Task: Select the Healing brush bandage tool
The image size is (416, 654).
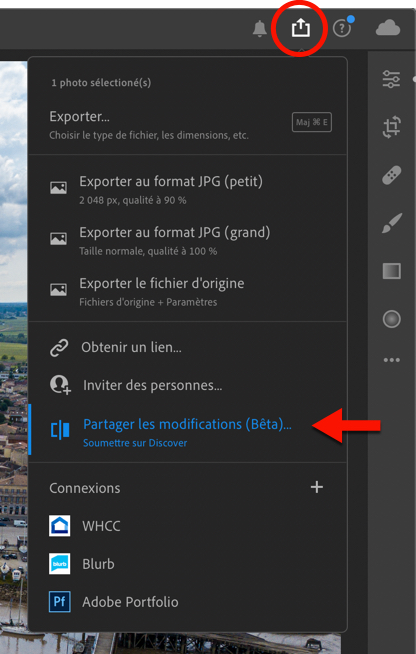Action: point(391,175)
